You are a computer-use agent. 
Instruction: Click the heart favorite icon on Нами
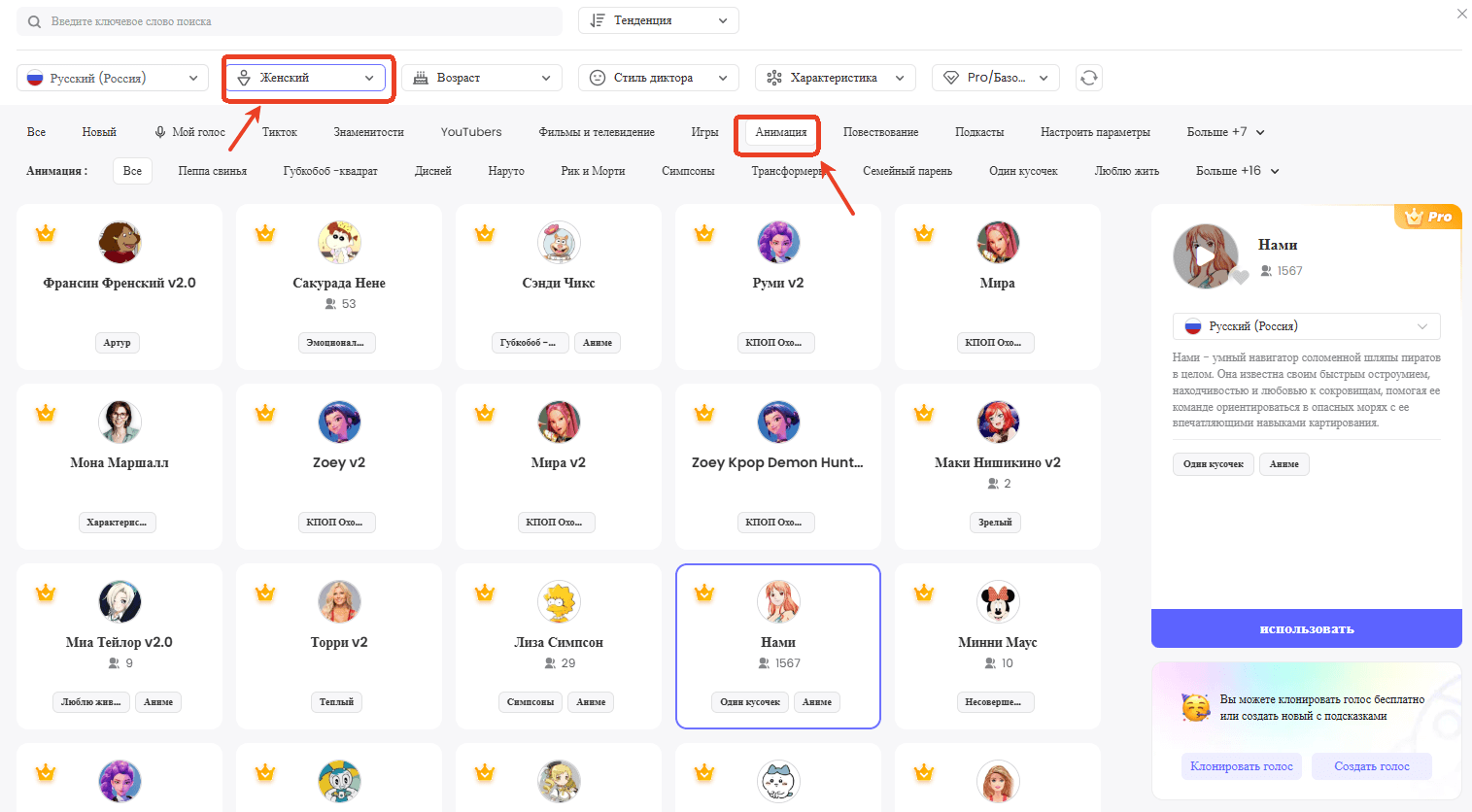click(1241, 278)
